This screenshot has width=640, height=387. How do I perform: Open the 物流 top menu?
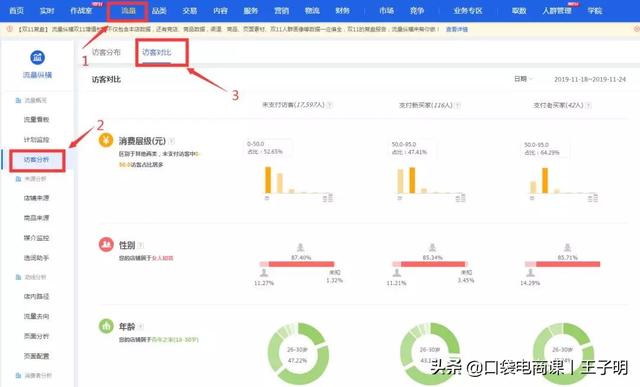[312, 11]
